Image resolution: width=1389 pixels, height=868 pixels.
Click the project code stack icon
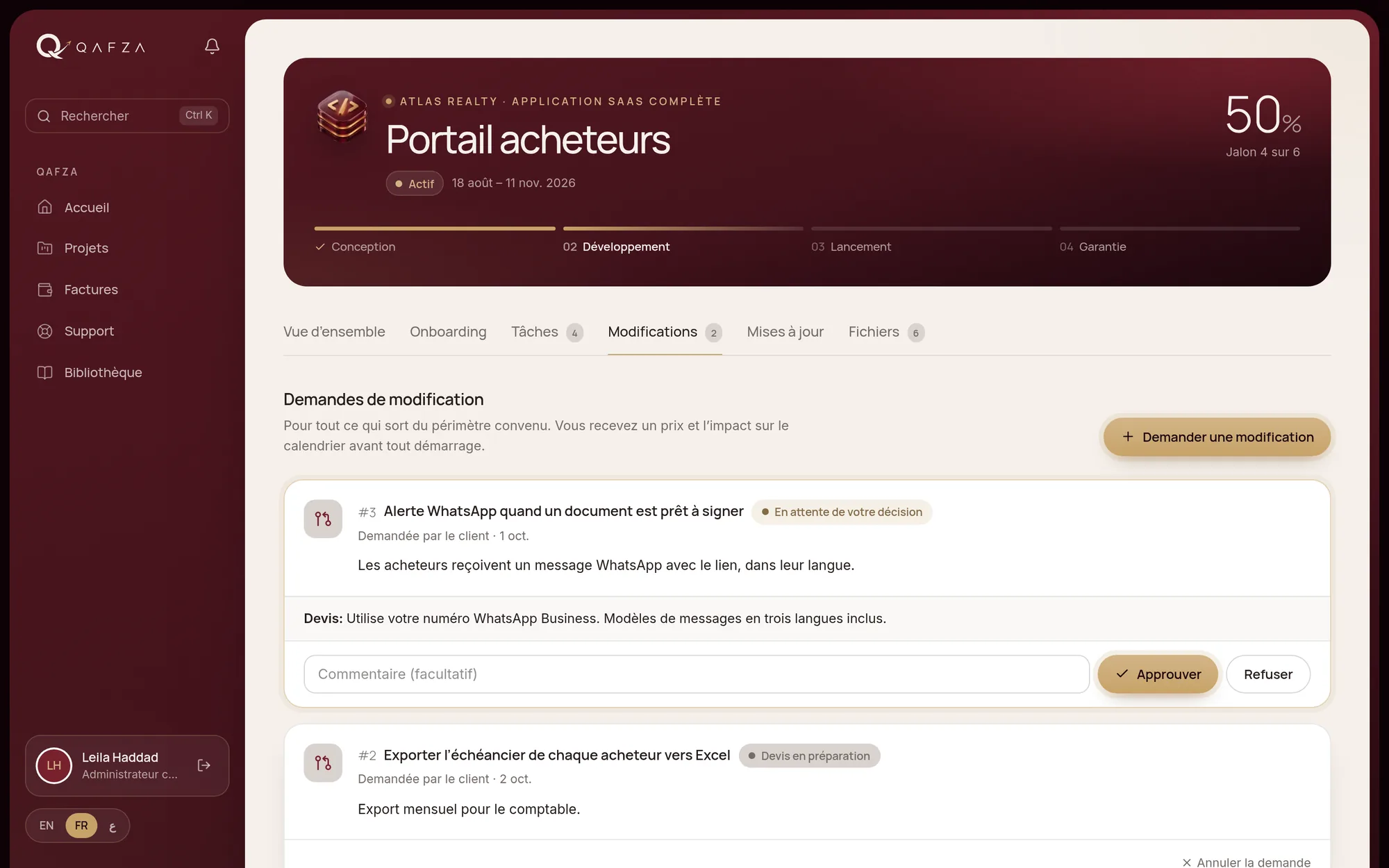[x=342, y=116]
